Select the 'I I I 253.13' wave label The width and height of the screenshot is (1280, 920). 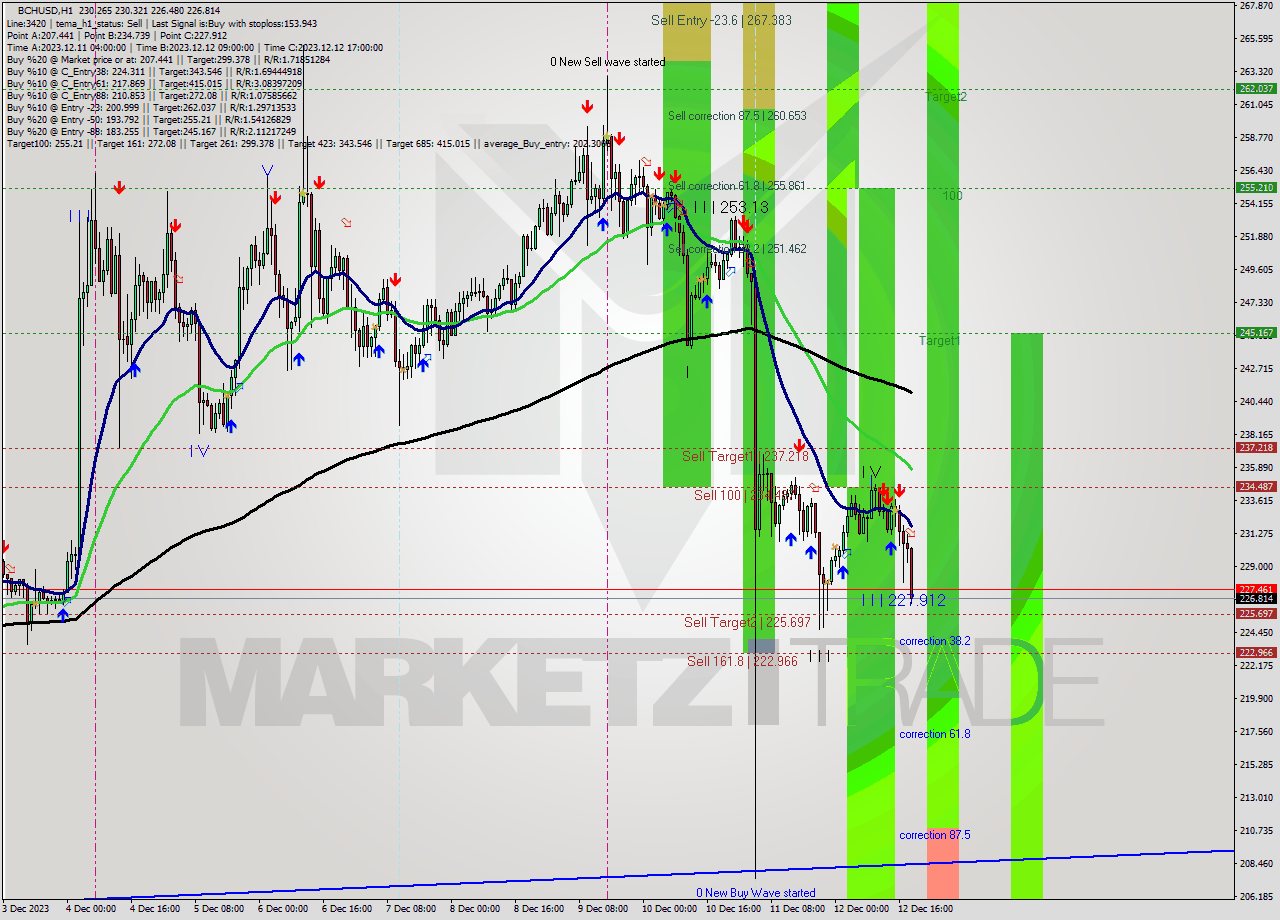(x=730, y=207)
